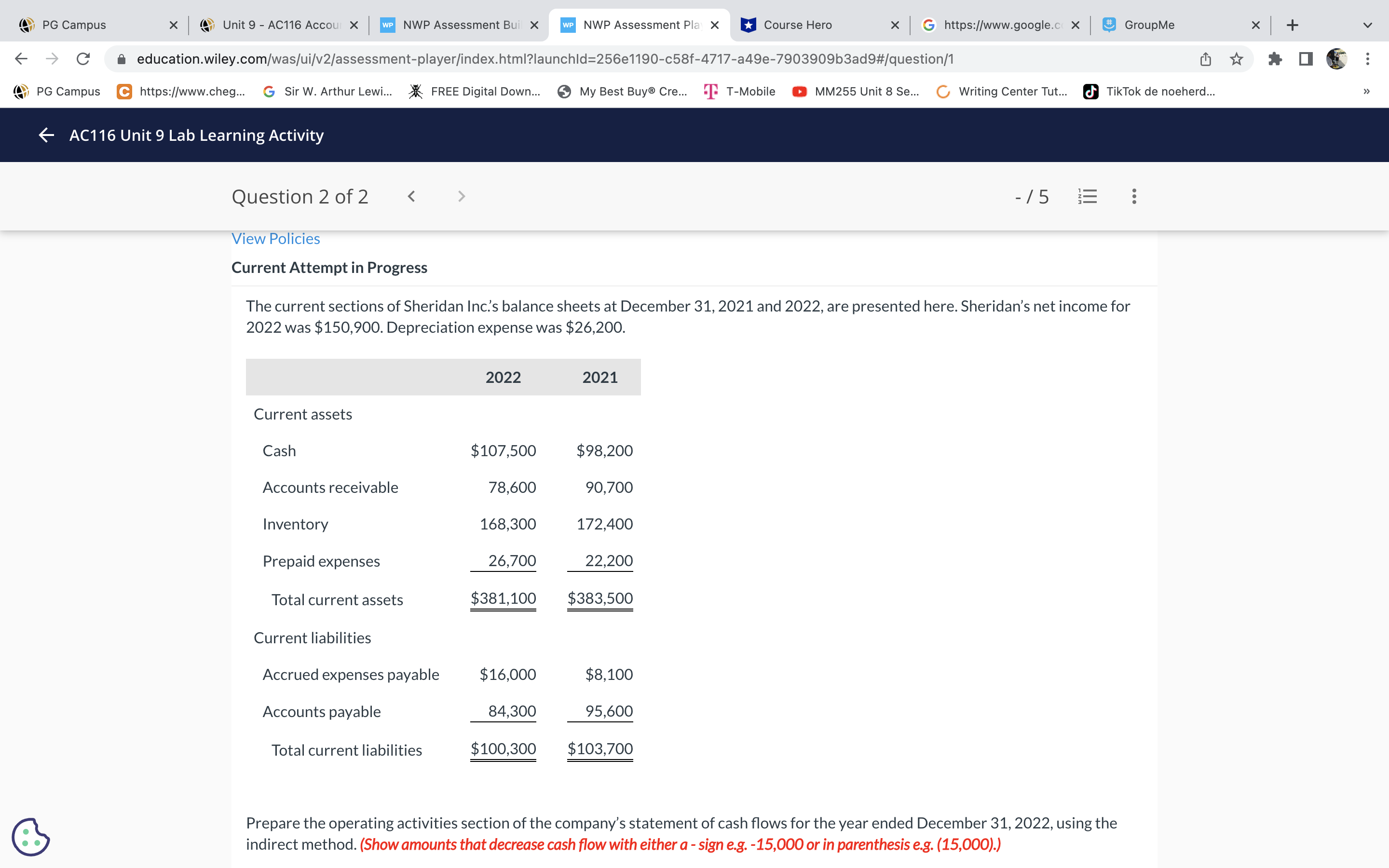Go to previous question chevron
Viewport: 1389px width, 868px height.
tap(411, 196)
